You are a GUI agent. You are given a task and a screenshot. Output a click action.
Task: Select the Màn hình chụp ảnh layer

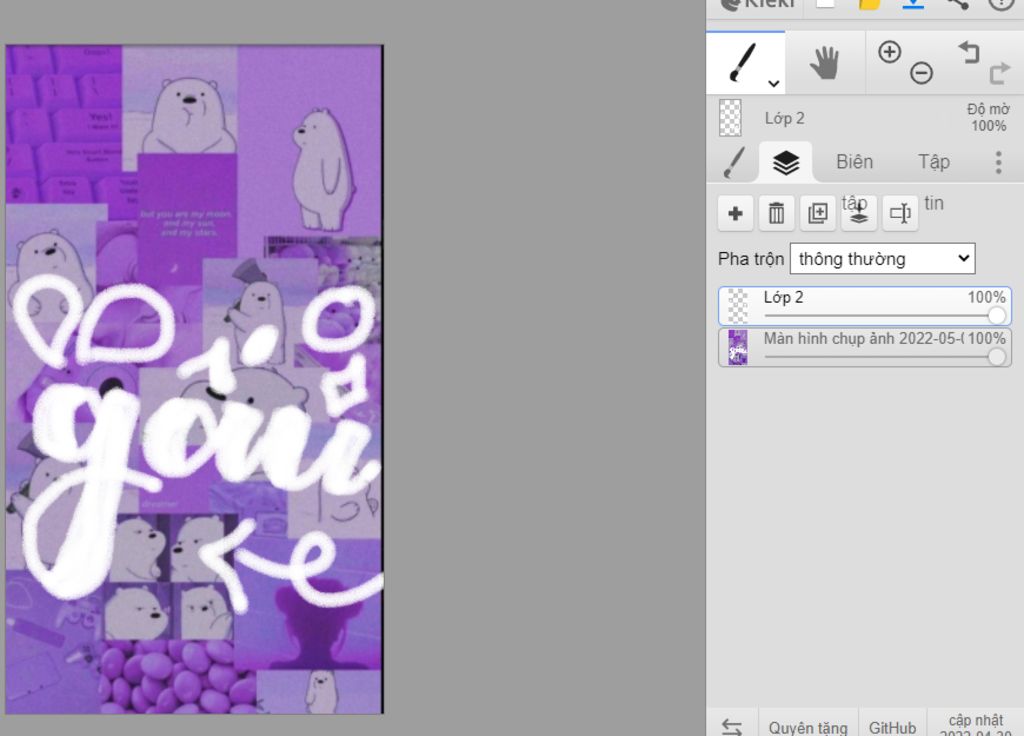[x=865, y=347]
